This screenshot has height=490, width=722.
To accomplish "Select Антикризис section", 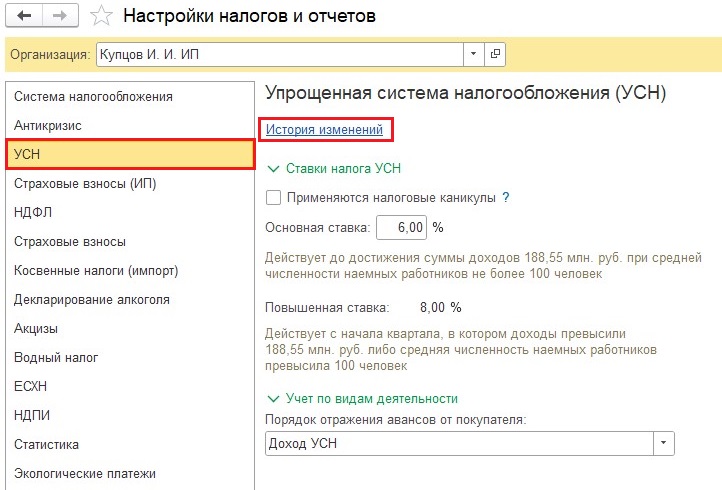I will (x=130, y=125).
